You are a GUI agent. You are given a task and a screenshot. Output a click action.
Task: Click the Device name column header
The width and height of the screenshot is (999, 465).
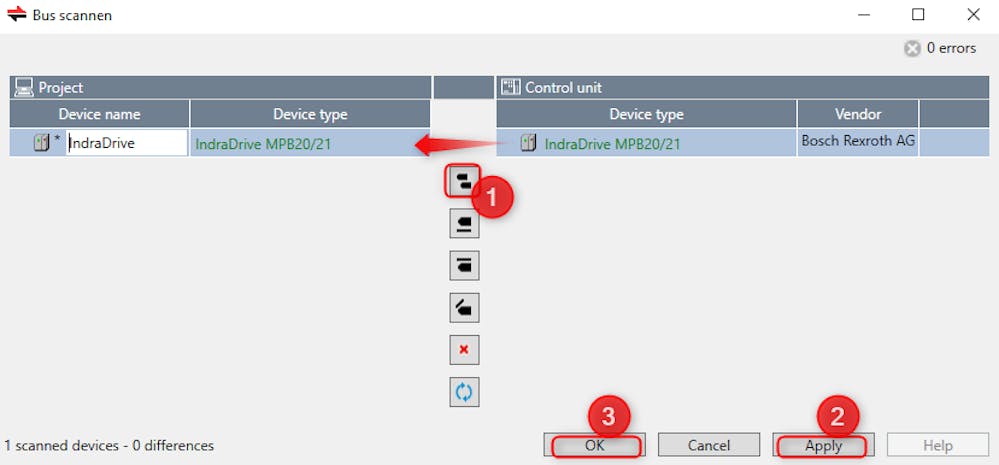[99, 114]
